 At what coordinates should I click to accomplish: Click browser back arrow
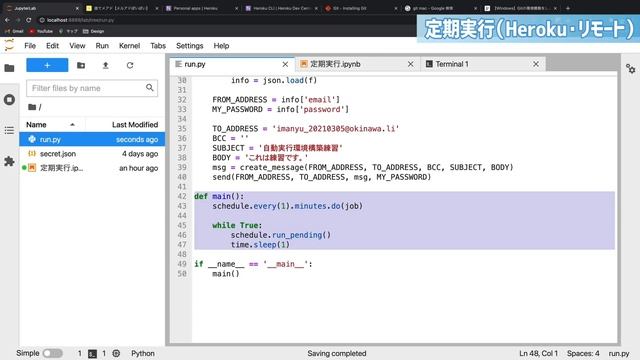[7, 20]
